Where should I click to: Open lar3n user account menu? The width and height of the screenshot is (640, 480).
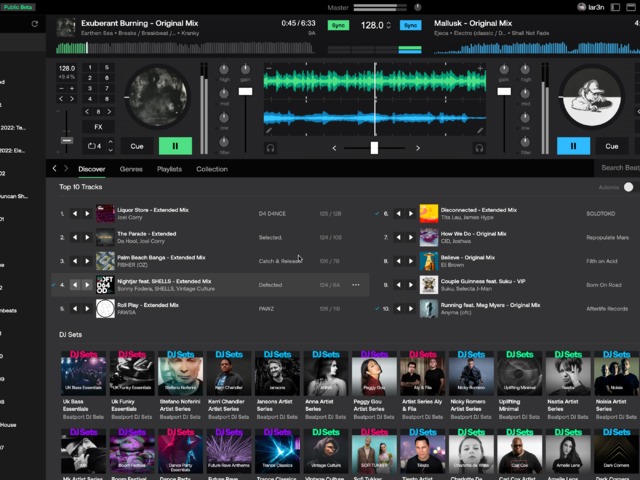[x=591, y=7]
